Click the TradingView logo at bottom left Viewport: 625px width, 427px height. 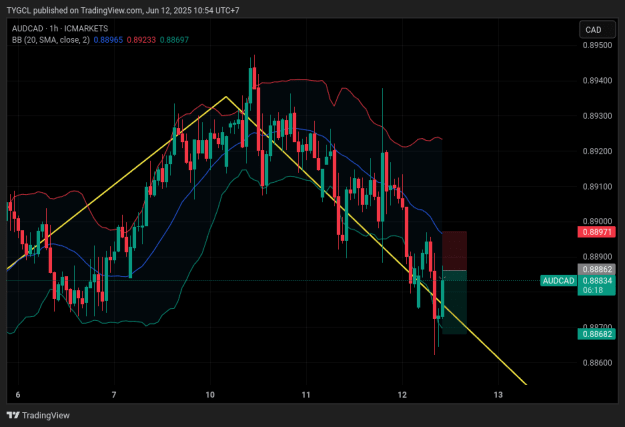[38, 415]
